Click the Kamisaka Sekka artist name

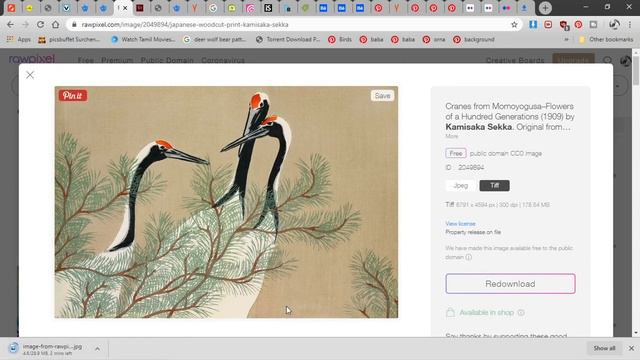click(478, 127)
